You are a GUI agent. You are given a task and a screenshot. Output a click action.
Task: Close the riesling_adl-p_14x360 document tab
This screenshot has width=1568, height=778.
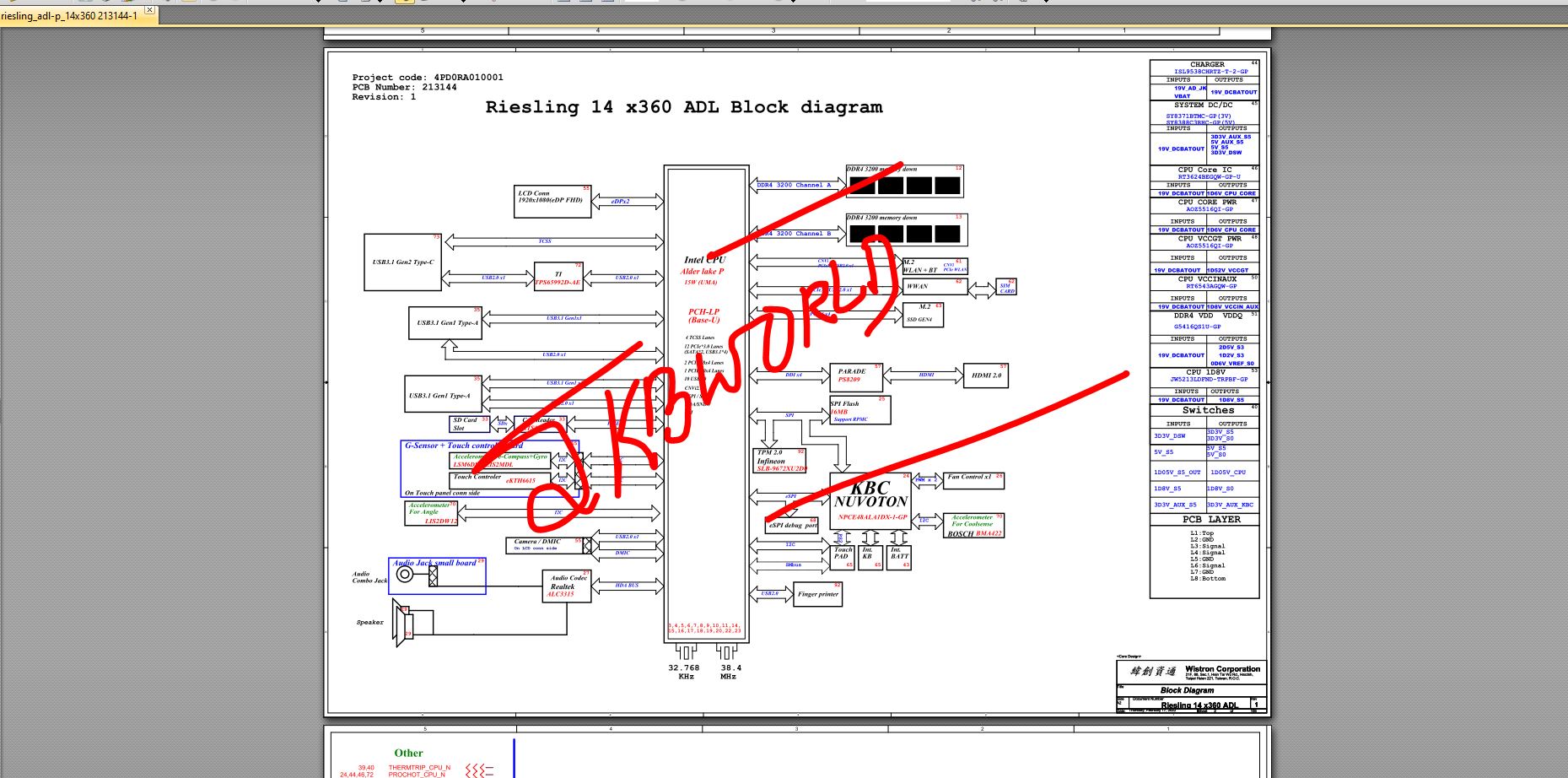(149, 10)
